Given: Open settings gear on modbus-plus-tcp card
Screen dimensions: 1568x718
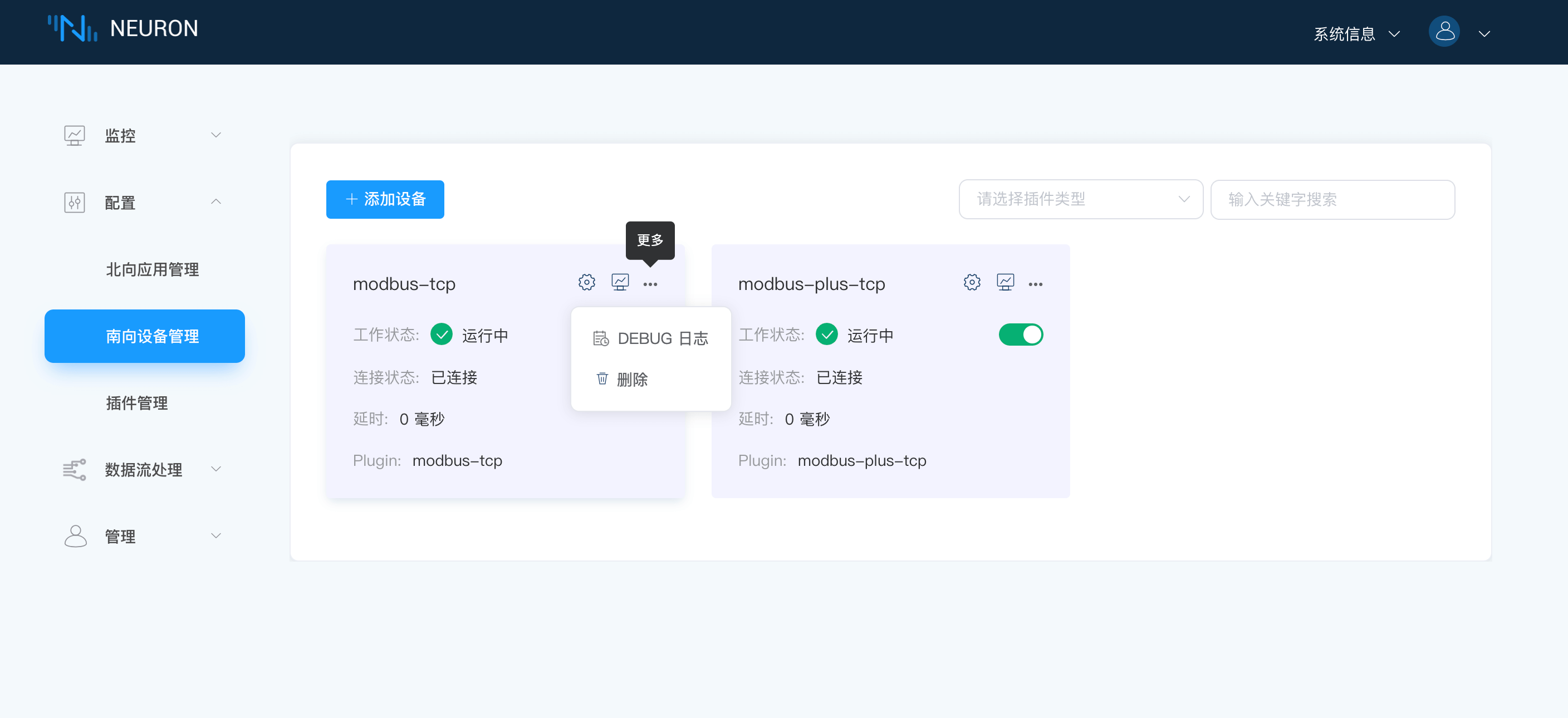Looking at the screenshot, I should 972,282.
